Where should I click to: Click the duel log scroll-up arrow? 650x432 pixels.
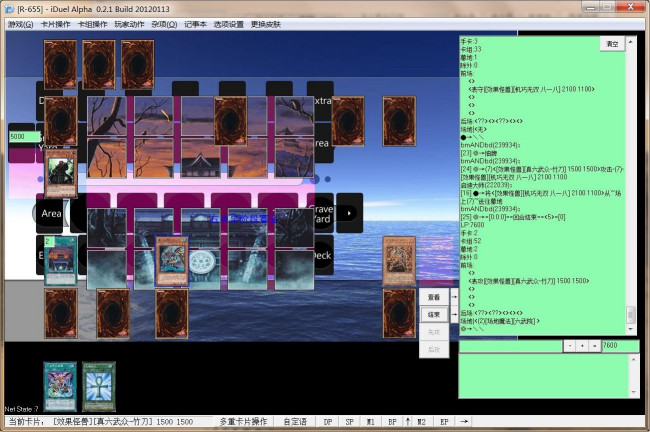click(x=631, y=42)
